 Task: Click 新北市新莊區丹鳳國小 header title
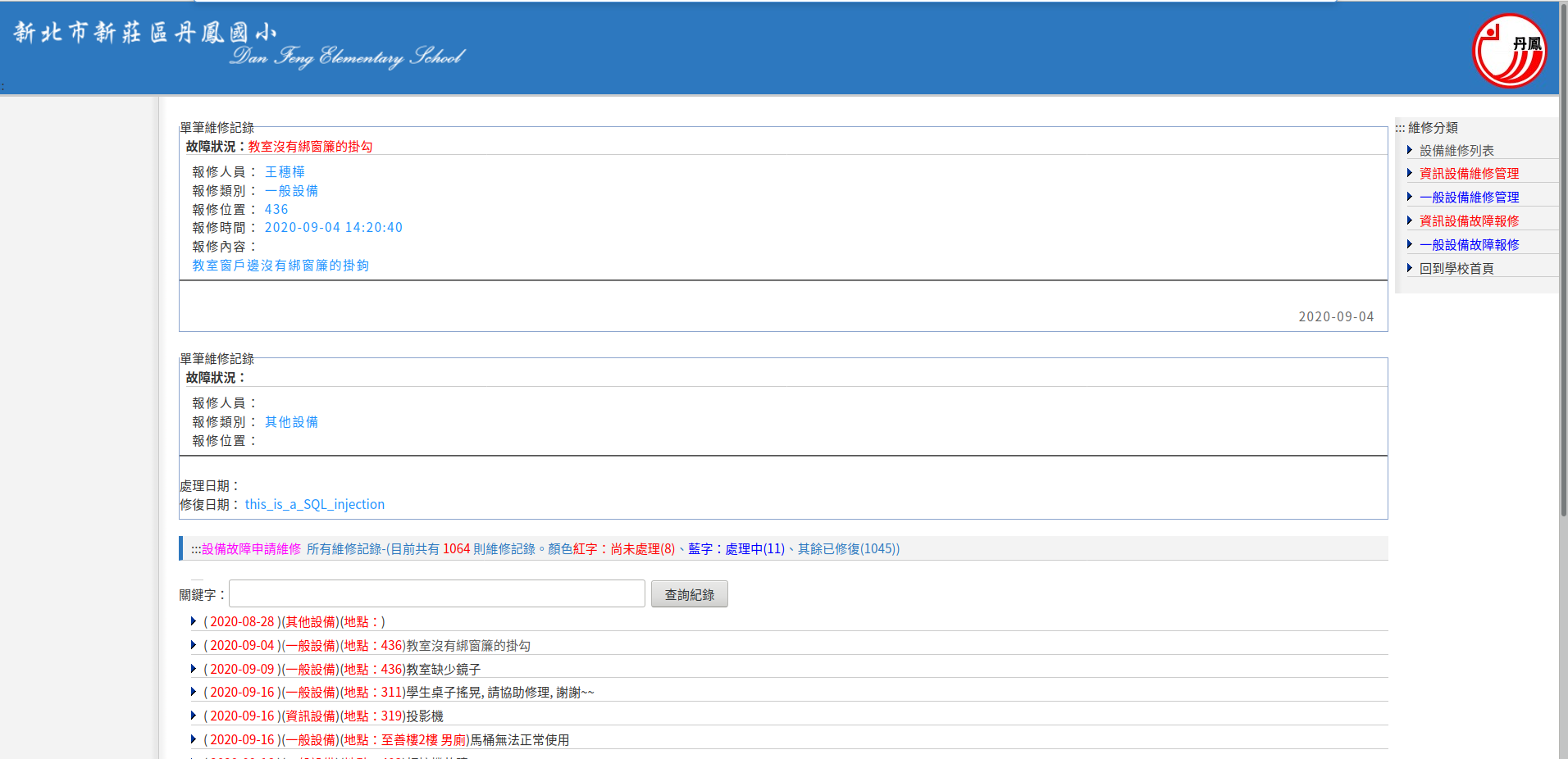(x=145, y=32)
